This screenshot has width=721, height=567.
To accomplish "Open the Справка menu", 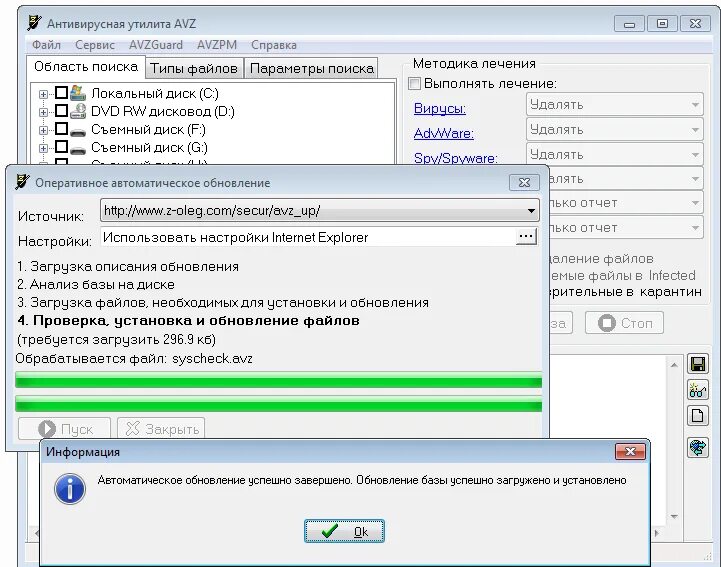I will (274, 45).
